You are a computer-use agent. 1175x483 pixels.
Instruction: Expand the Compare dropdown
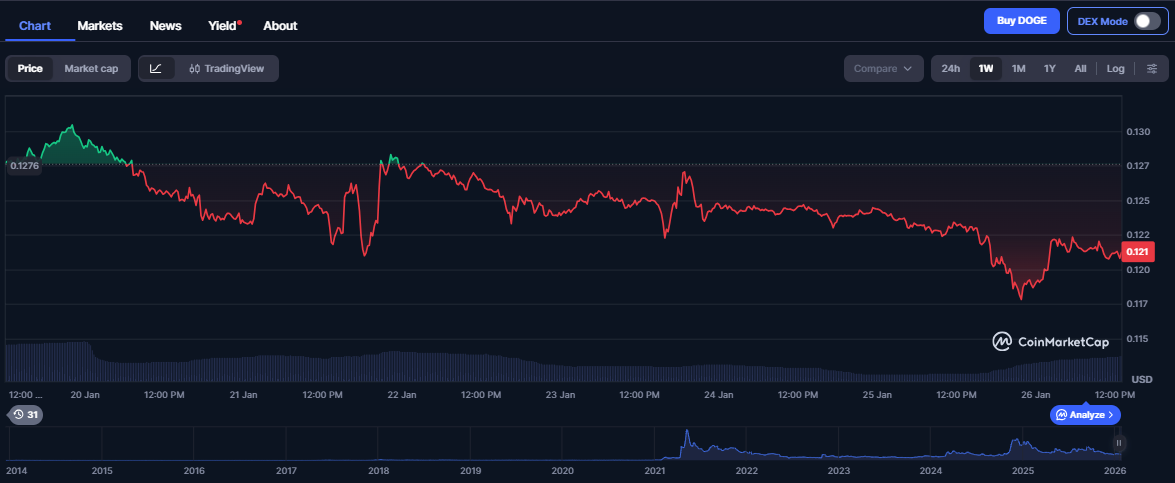pyautogui.click(x=882, y=69)
